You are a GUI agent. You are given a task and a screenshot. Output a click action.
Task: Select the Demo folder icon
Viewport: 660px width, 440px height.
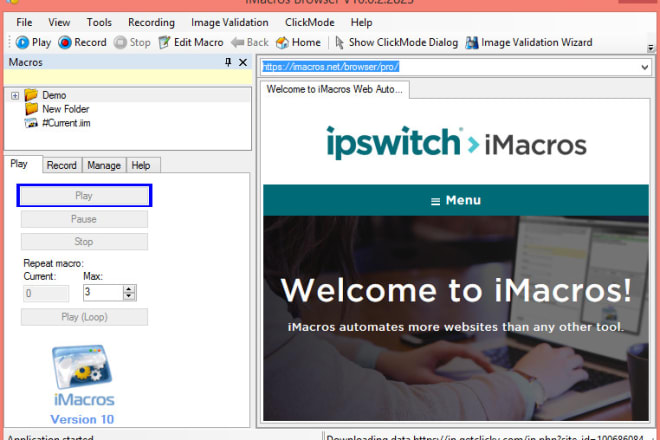click(31, 95)
